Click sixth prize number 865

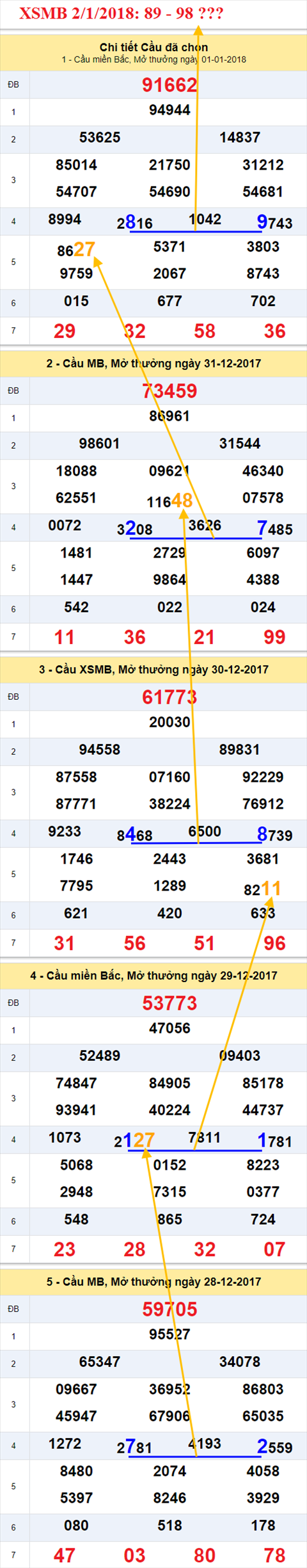point(169,1220)
